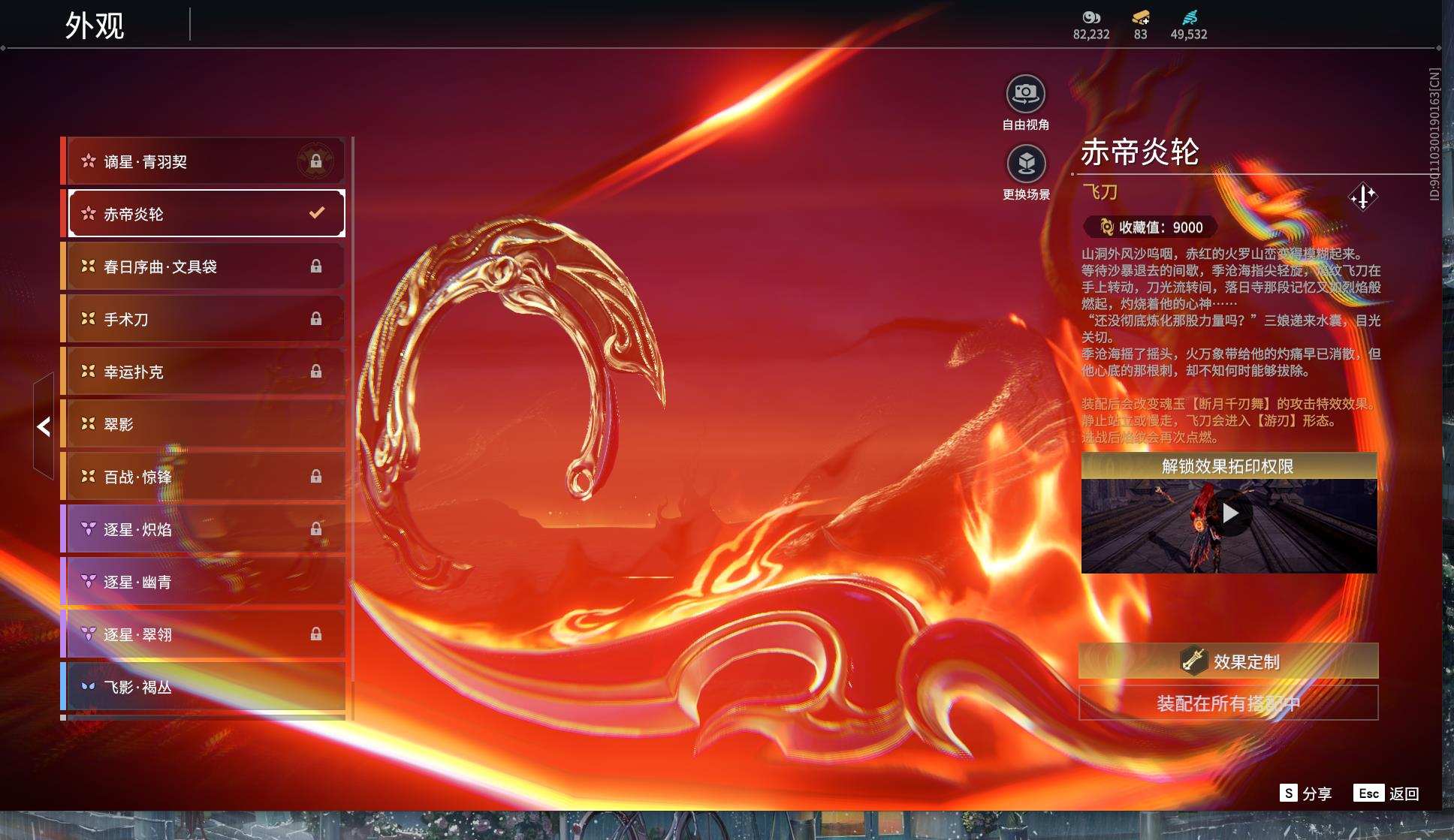The height and width of the screenshot is (840, 1454).
Task: Click the lock icon on 百战·惊锋
Action: [x=316, y=477]
